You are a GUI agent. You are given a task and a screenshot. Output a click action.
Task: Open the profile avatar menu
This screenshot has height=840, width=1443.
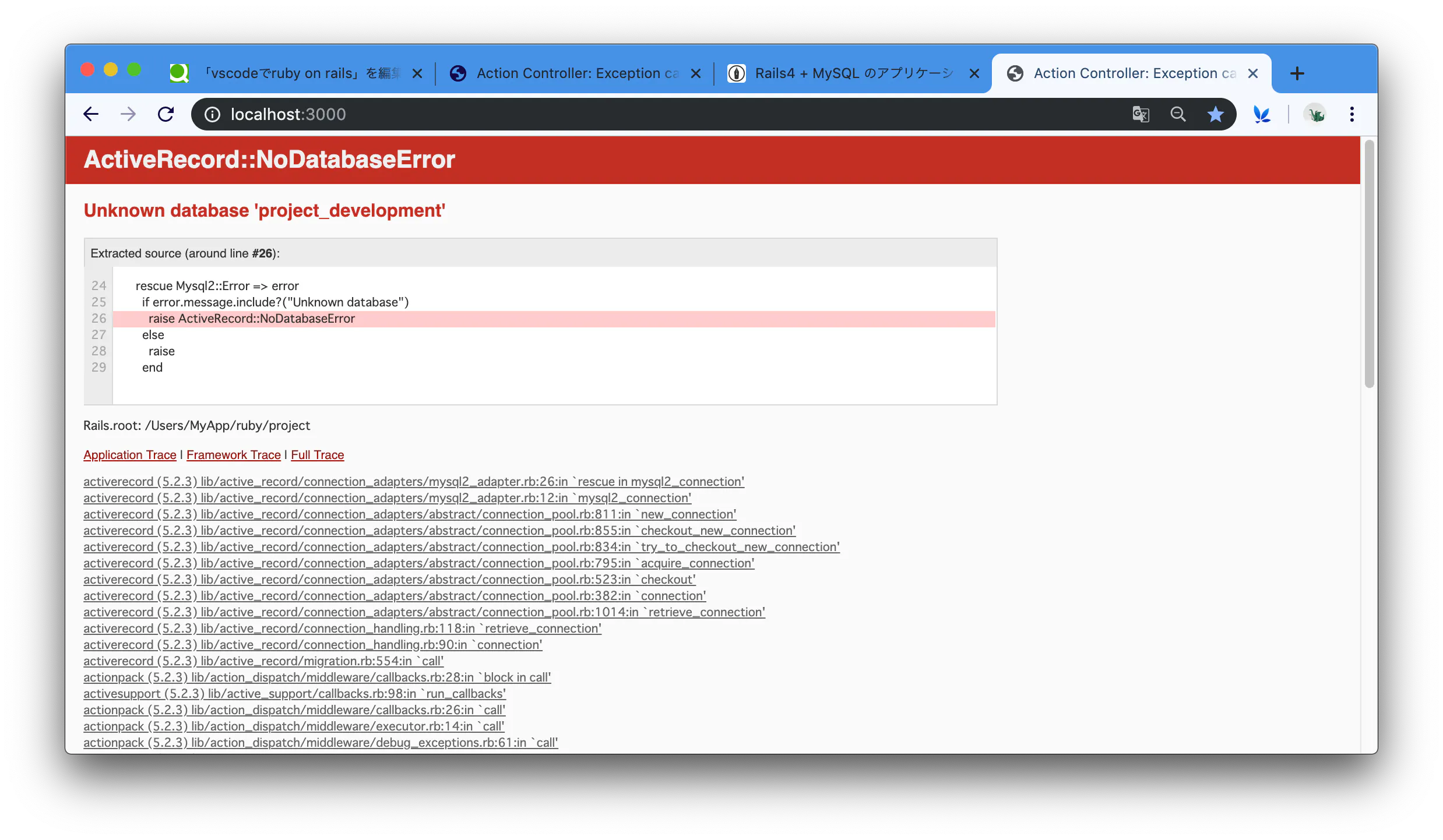pos(1315,114)
